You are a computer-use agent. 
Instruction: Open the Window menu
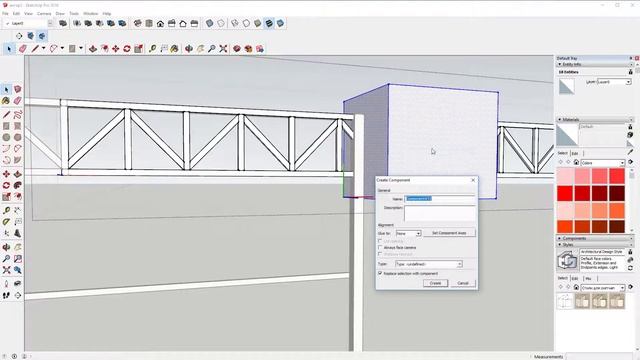click(91, 13)
